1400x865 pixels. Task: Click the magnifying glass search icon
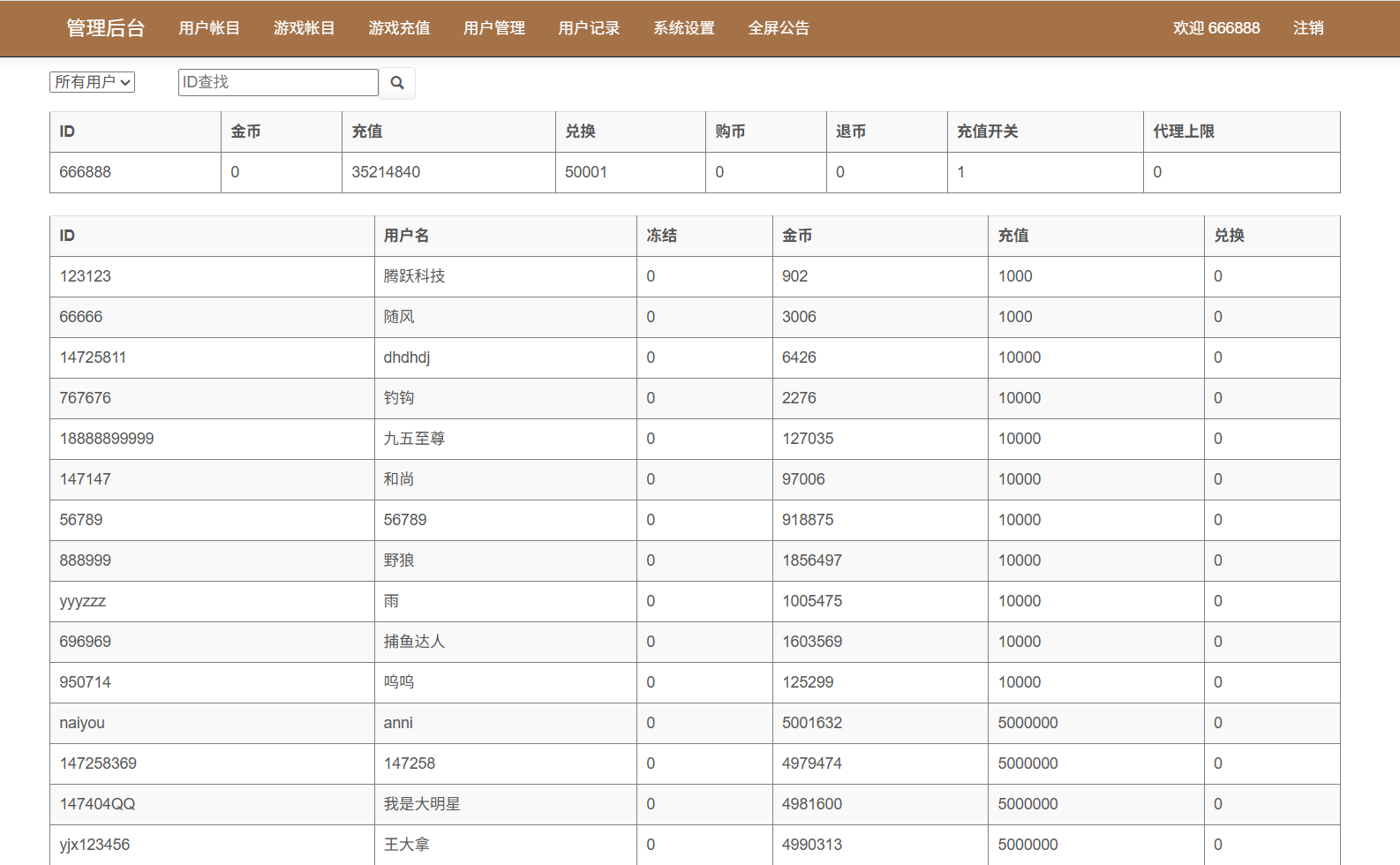pyautogui.click(x=397, y=83)
